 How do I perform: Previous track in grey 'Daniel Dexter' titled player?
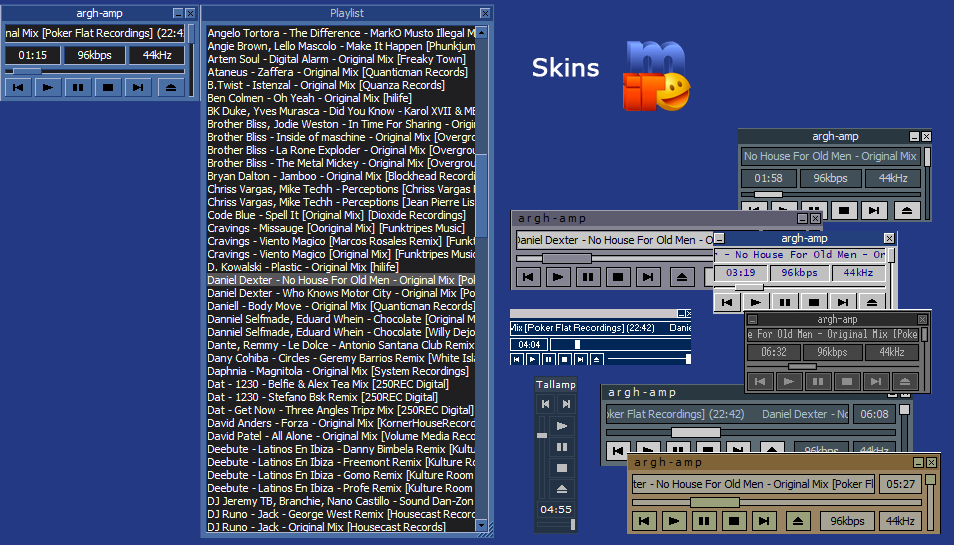click(x=527, y=277)
